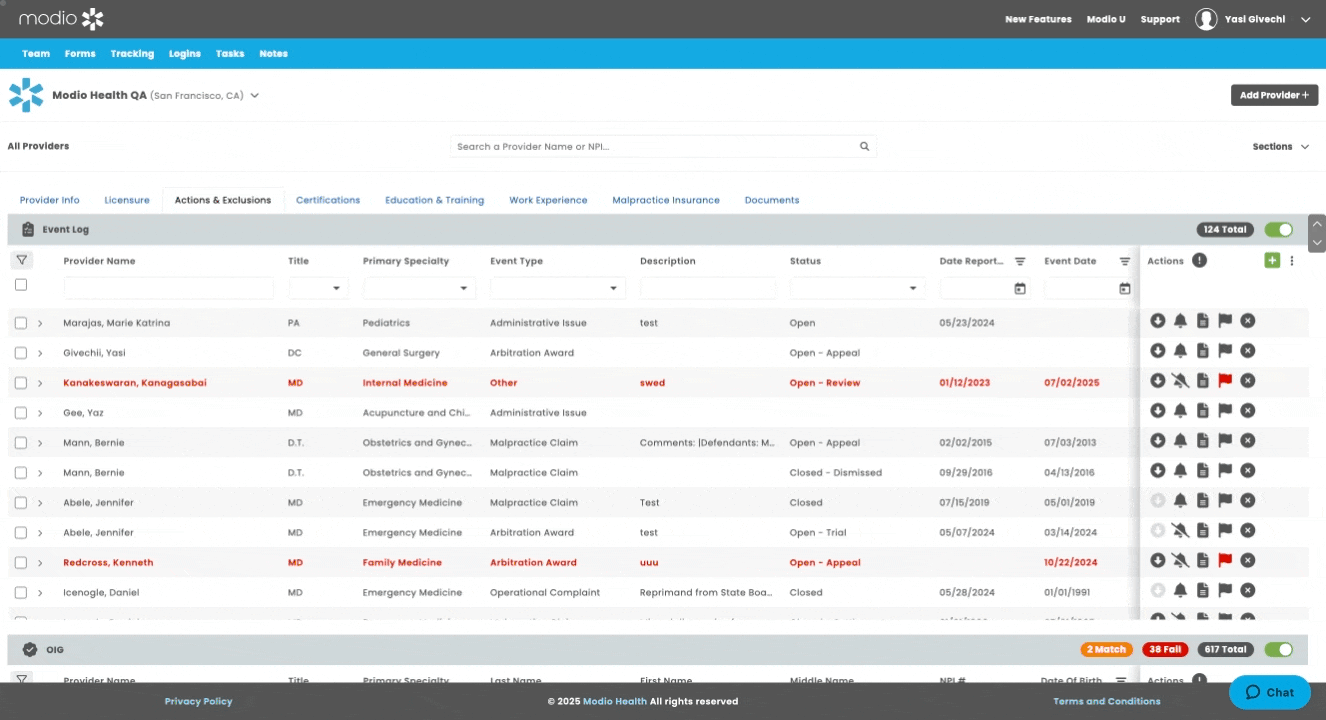Download the Marajas, Marie Katrina event record
Image resolution: width=1326 pixels, height=720 pixels.
tap(1157, 321)
